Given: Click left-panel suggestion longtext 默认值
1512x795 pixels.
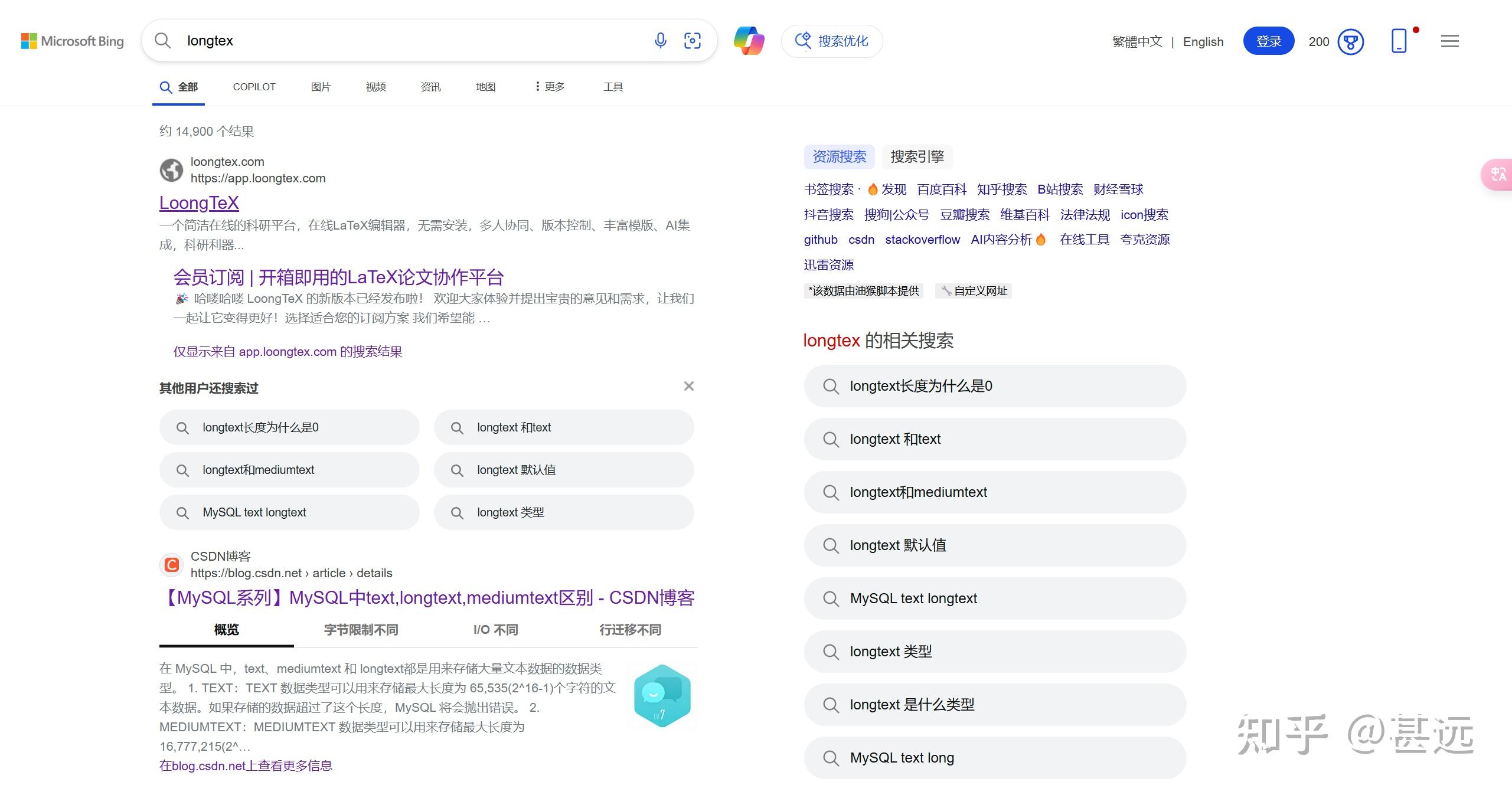Looking at the screenshot, I should click(564, 470).
